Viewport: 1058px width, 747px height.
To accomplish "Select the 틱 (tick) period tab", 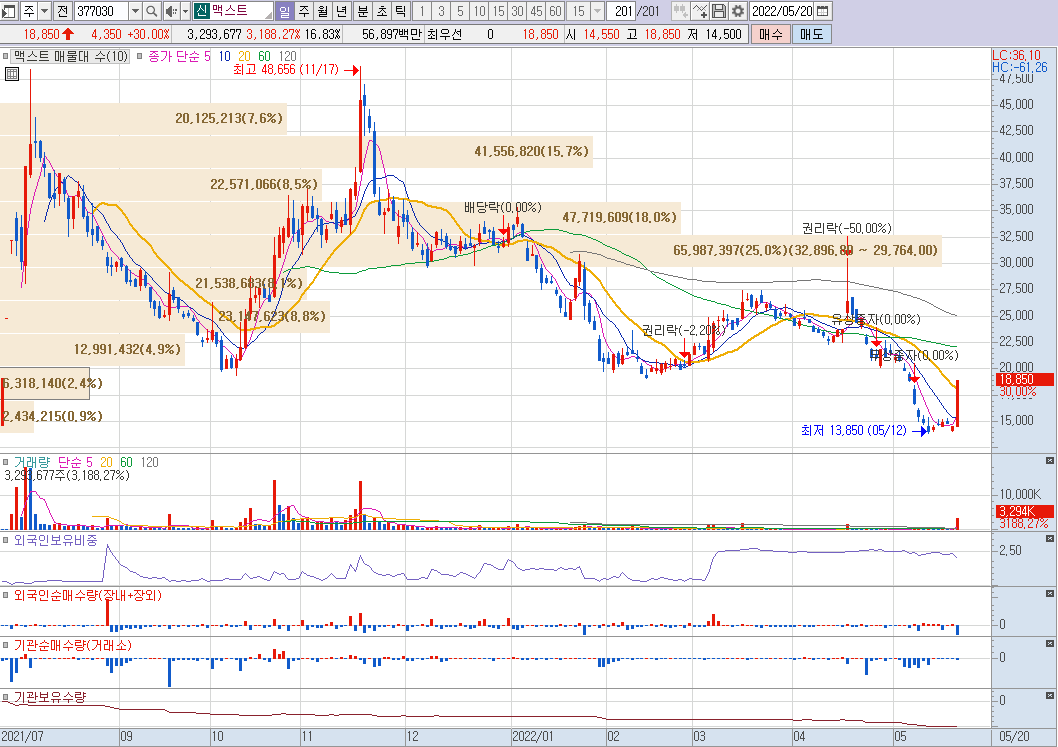I will [x=400, y=11].
